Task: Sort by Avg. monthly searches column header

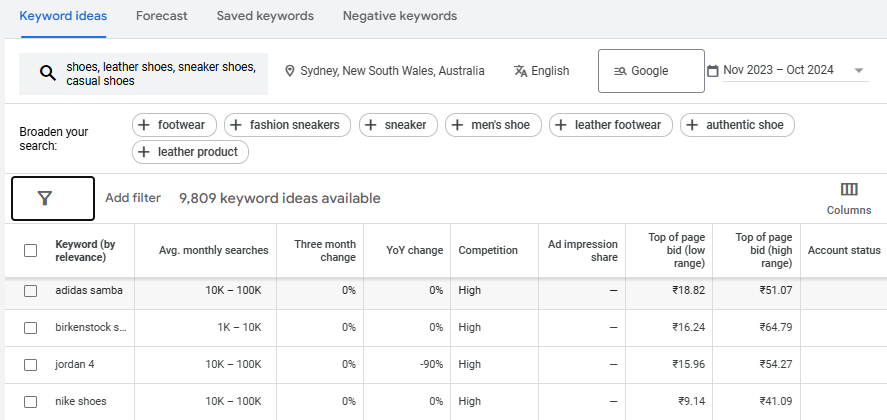Action: point(214,250)
